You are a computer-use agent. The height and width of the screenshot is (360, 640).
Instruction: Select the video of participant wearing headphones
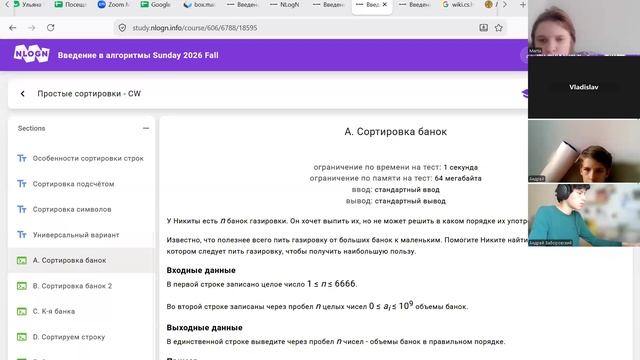point(584,215)
